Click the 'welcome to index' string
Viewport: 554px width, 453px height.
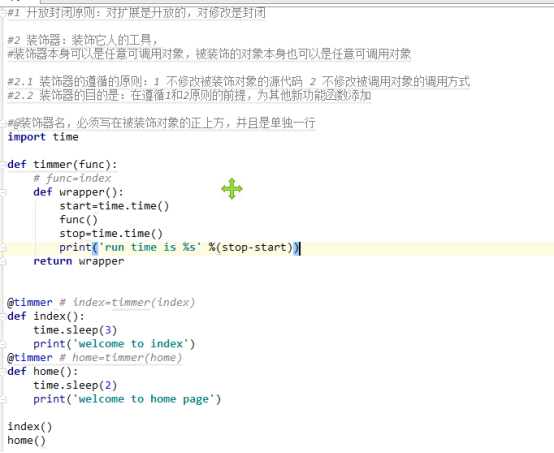131,344
